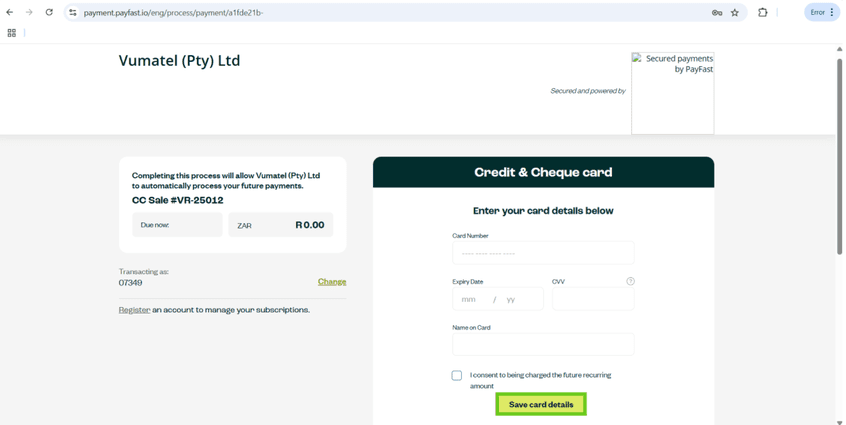Viewport: 846px width, 425px height.
Task: Reload the PayFast payment page
Action: [49, 12]
